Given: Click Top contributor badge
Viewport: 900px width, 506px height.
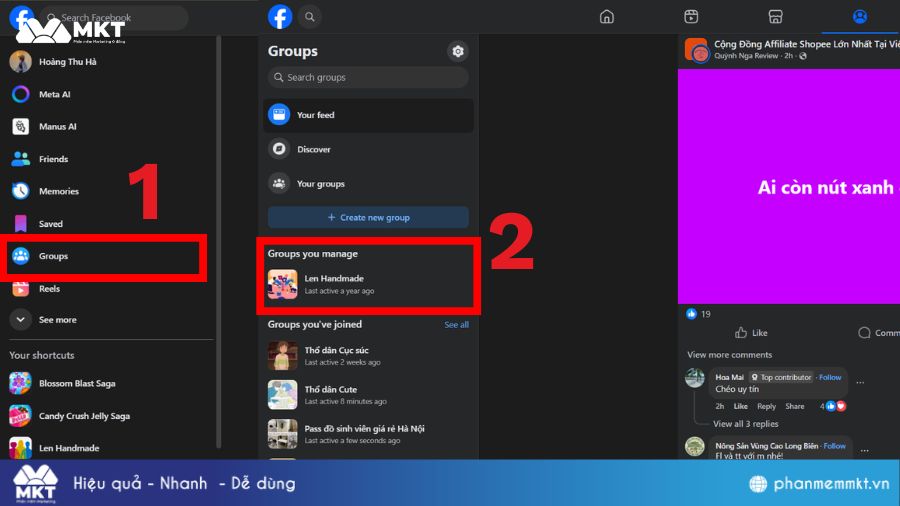Looking at the screenshot, I should click(x=781, y=377).
